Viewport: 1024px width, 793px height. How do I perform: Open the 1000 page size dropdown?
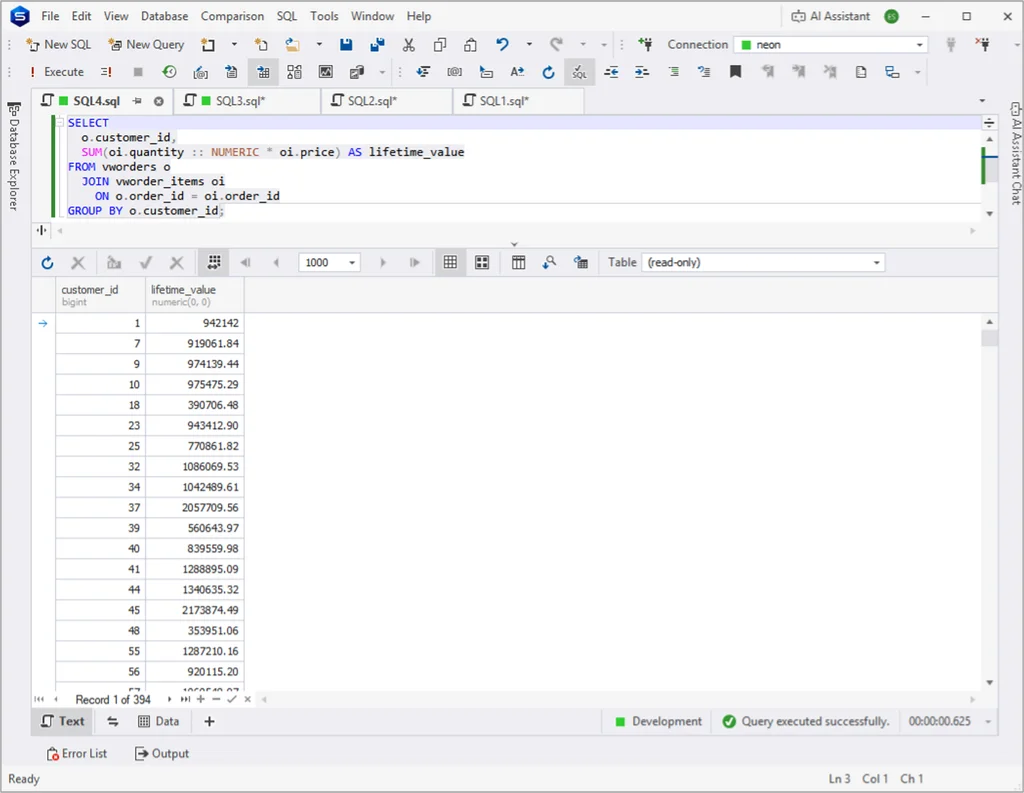352,263
